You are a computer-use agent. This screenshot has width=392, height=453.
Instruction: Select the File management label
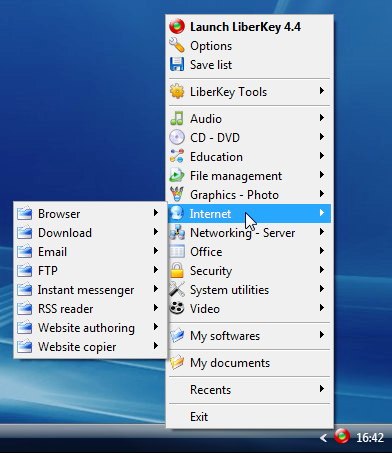coord(236,176)
